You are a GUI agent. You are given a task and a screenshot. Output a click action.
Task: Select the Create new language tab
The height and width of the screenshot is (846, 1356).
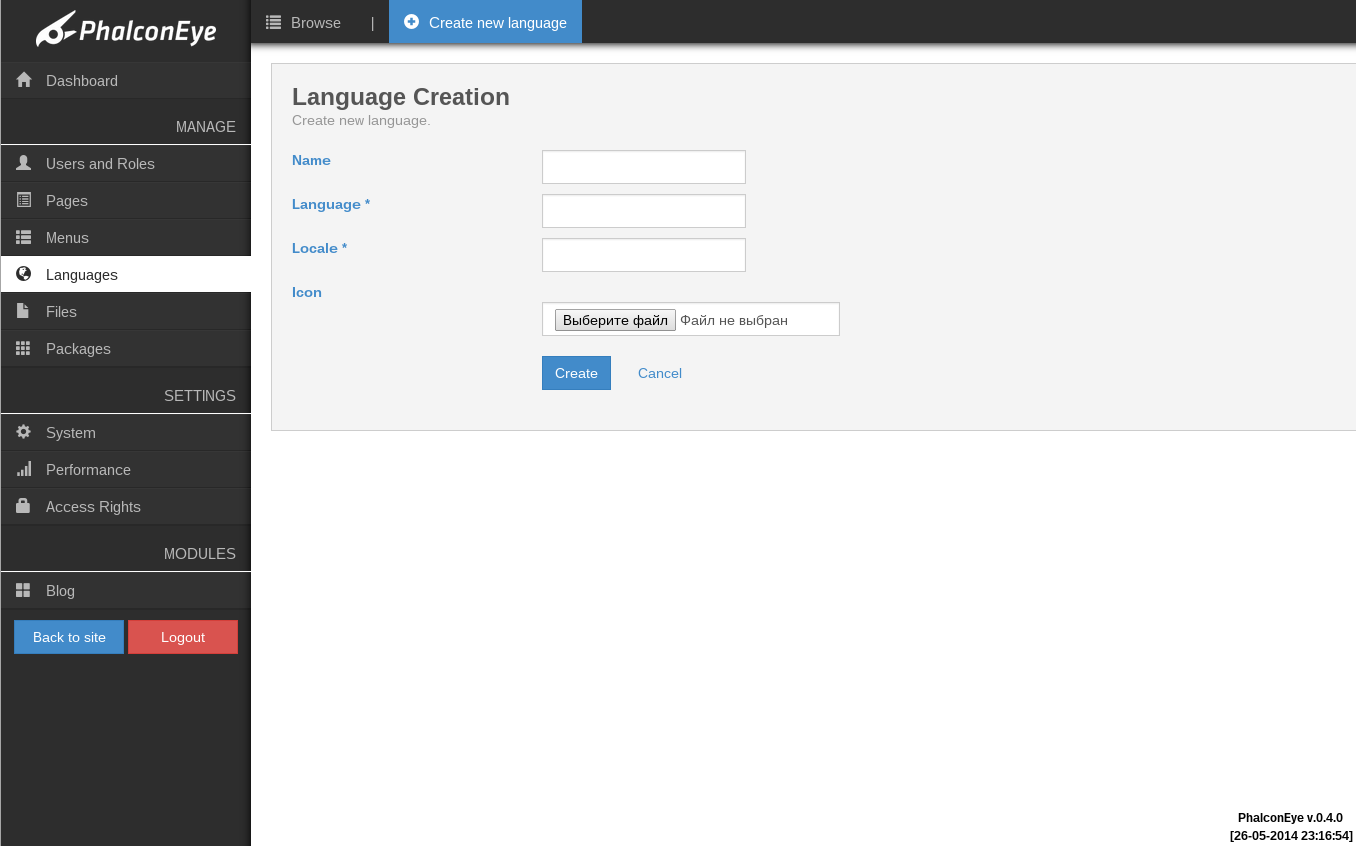click(x=485, y=22)
